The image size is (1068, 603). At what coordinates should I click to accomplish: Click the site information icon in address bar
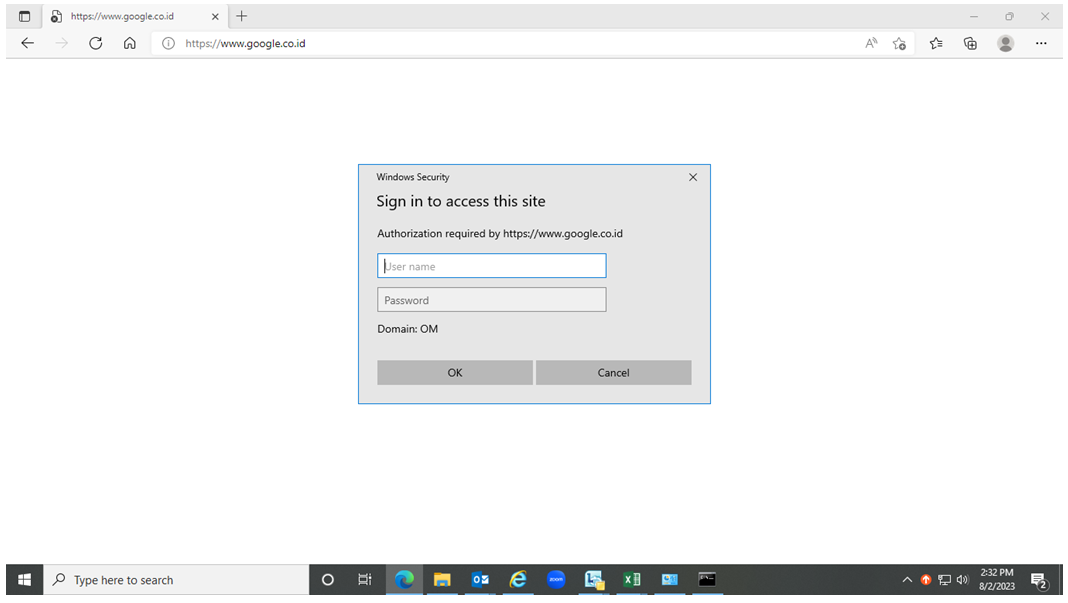coord(168,43)
